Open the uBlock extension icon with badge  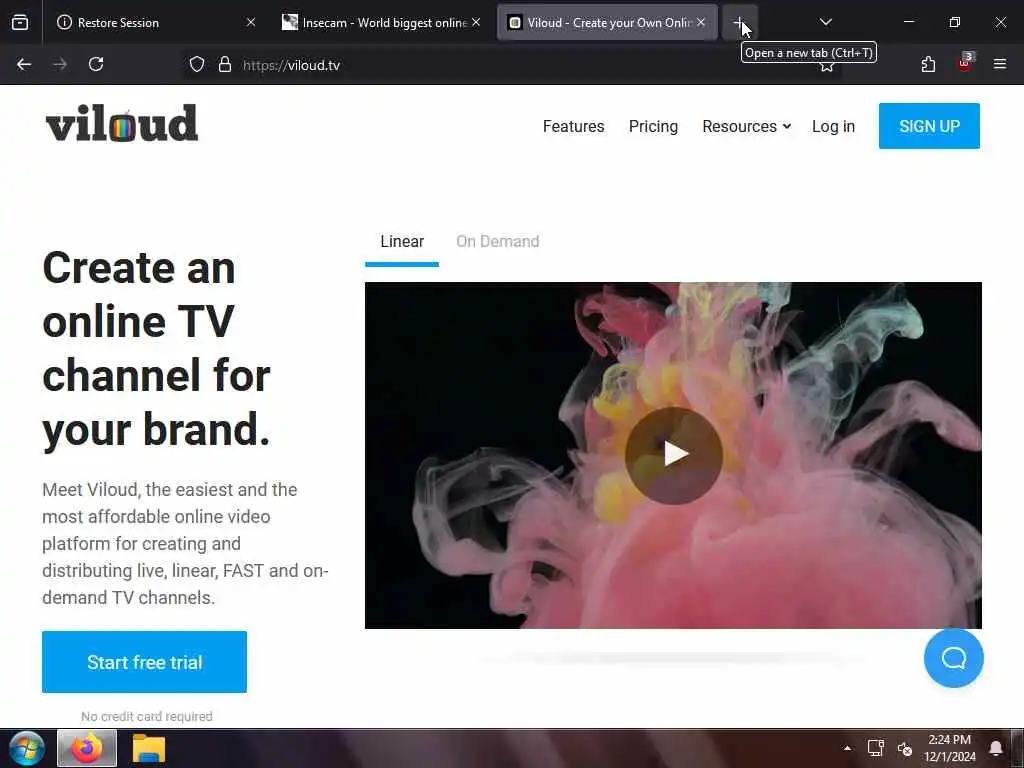pyautogui.click(x=965, y=63)
